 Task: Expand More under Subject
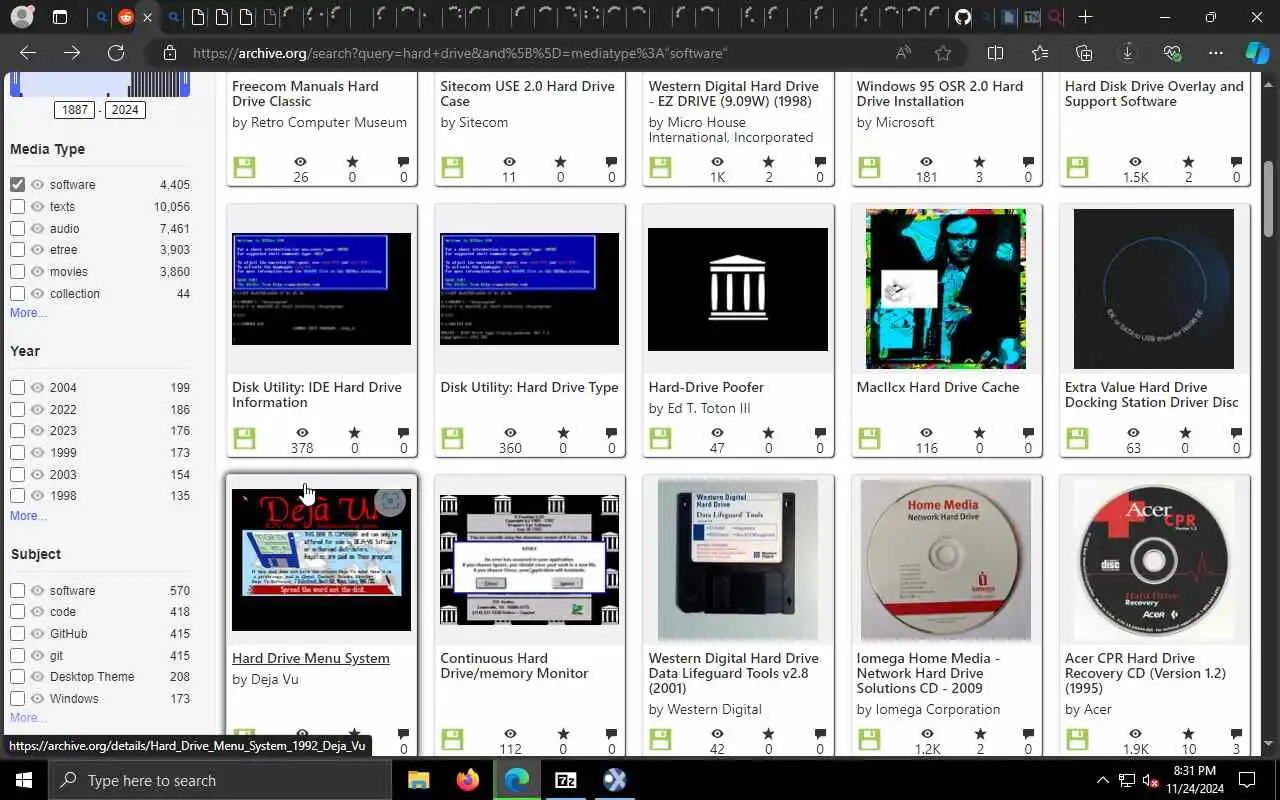[28, 717]
